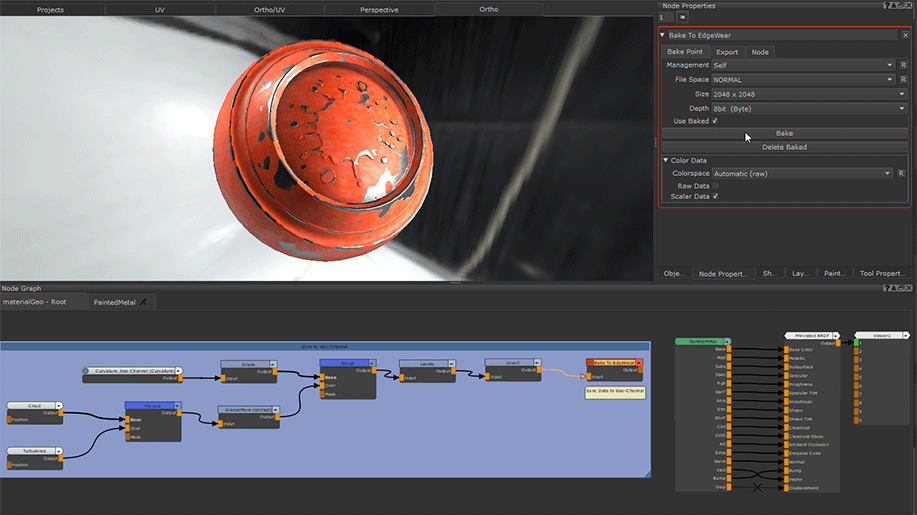The width and height of the screenshot is (917, 515).
Task: Open the Perspective view tab
Action: point(379,10)
